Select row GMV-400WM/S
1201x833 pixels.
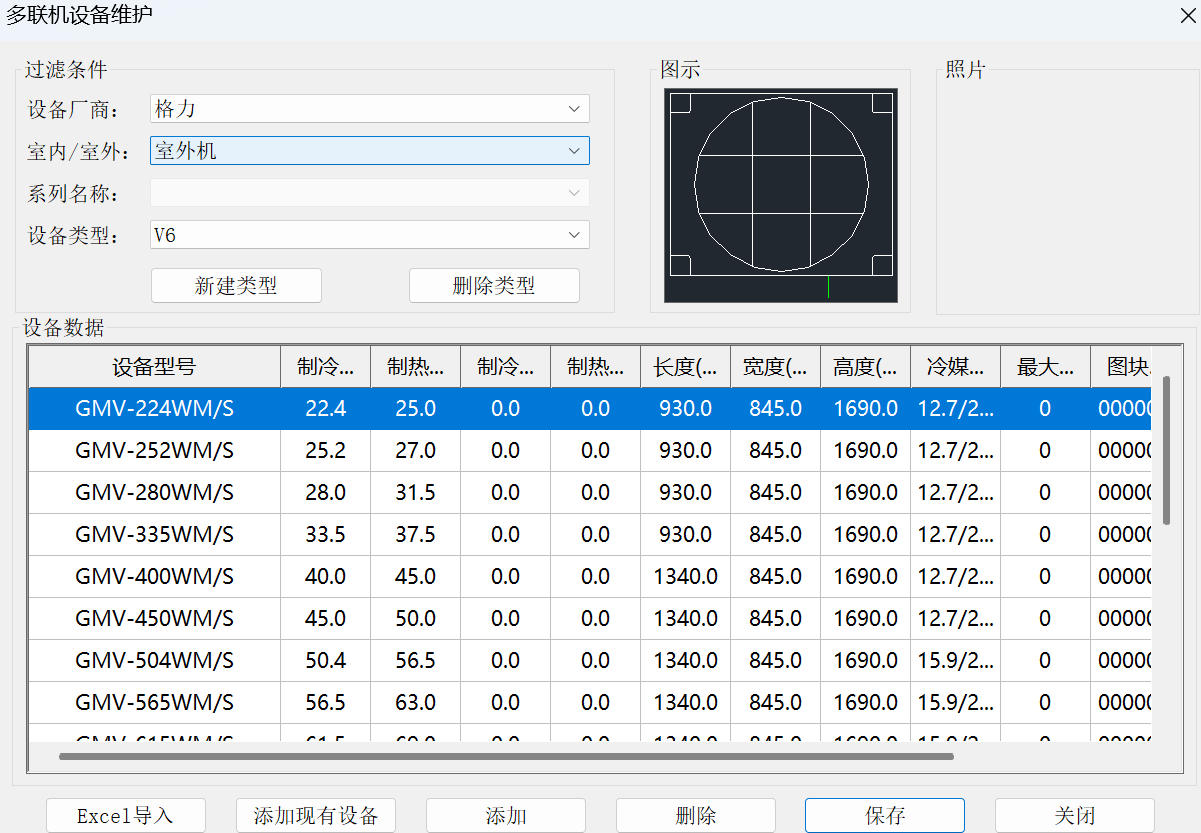point(590,577)
